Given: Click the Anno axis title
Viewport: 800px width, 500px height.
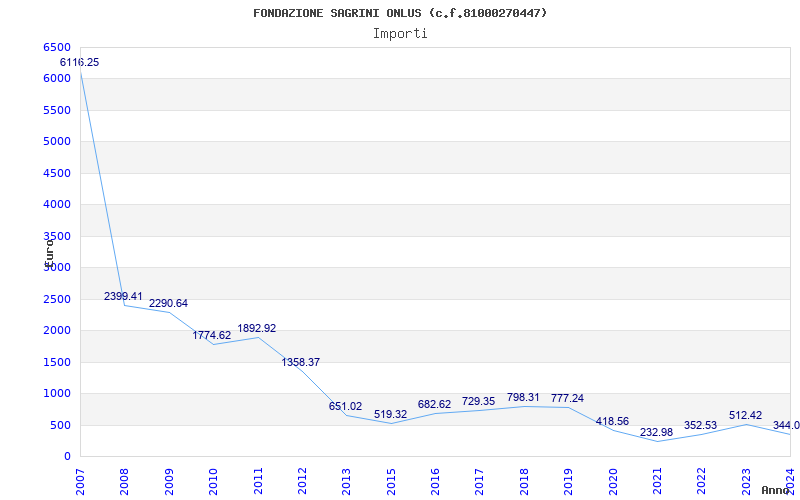Looking at the screenshot, I should [x=775, y=490].
